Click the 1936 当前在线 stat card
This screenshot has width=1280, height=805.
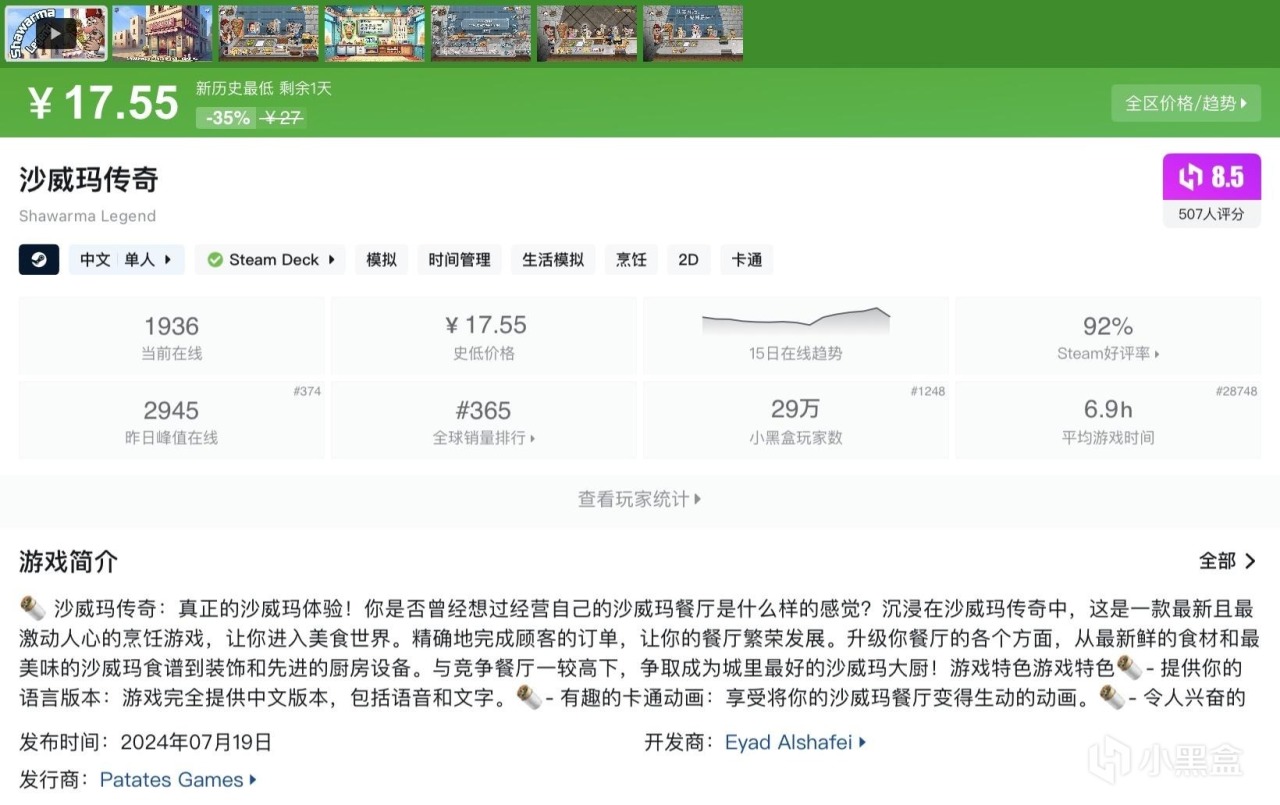pyautogui.click(x=172, y=336)
